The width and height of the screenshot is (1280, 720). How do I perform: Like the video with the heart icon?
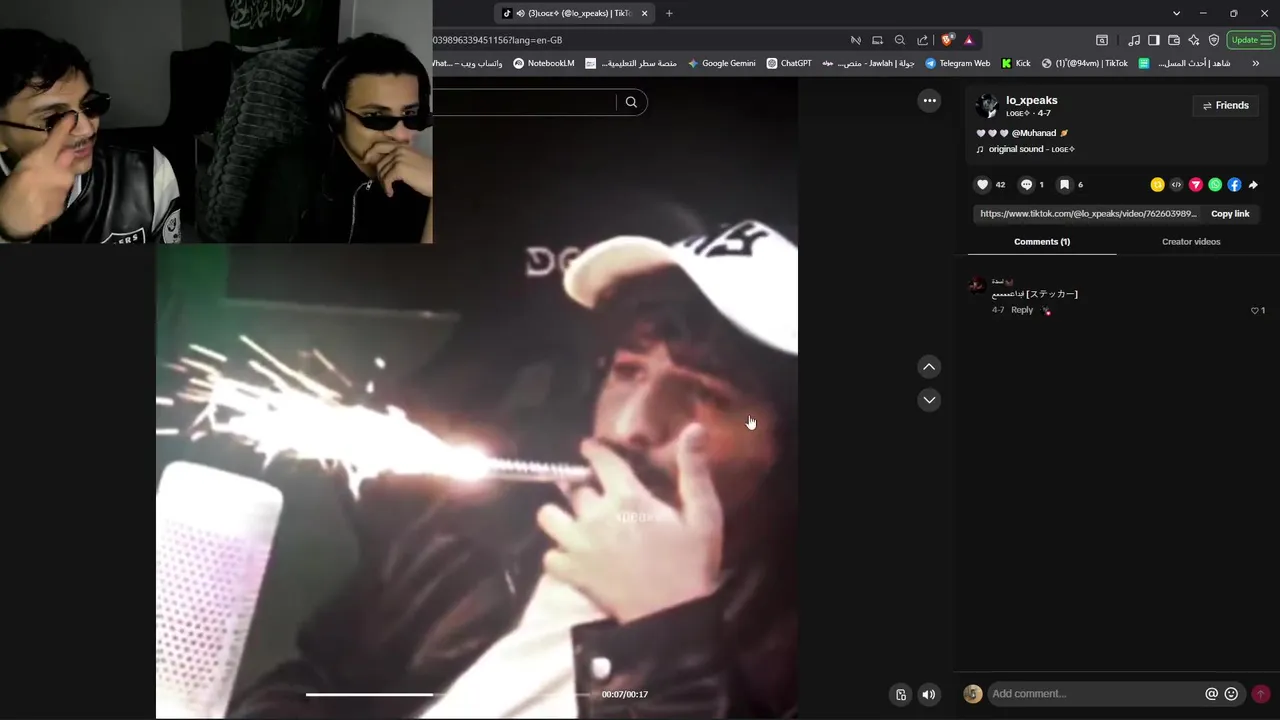982,185
